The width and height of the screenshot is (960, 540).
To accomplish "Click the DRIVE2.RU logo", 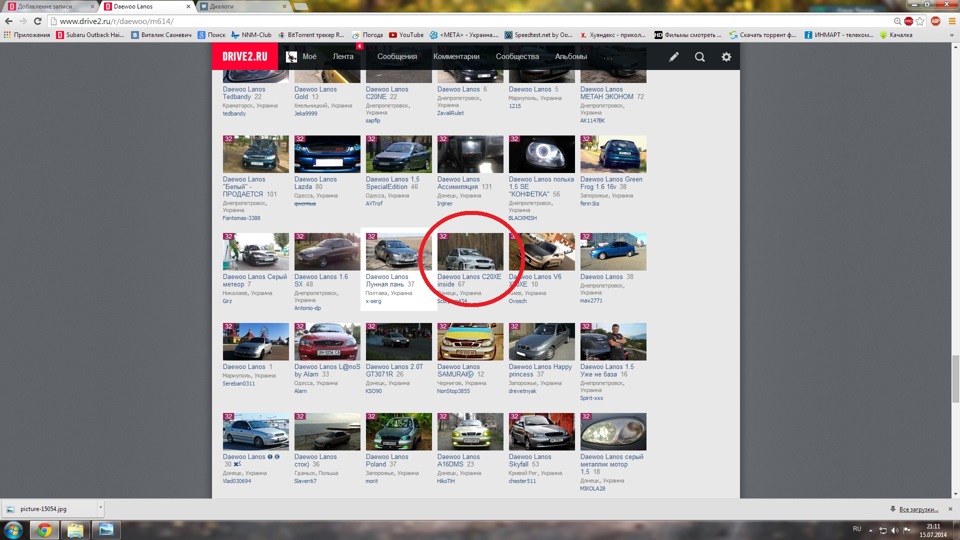I will point(244,56).
